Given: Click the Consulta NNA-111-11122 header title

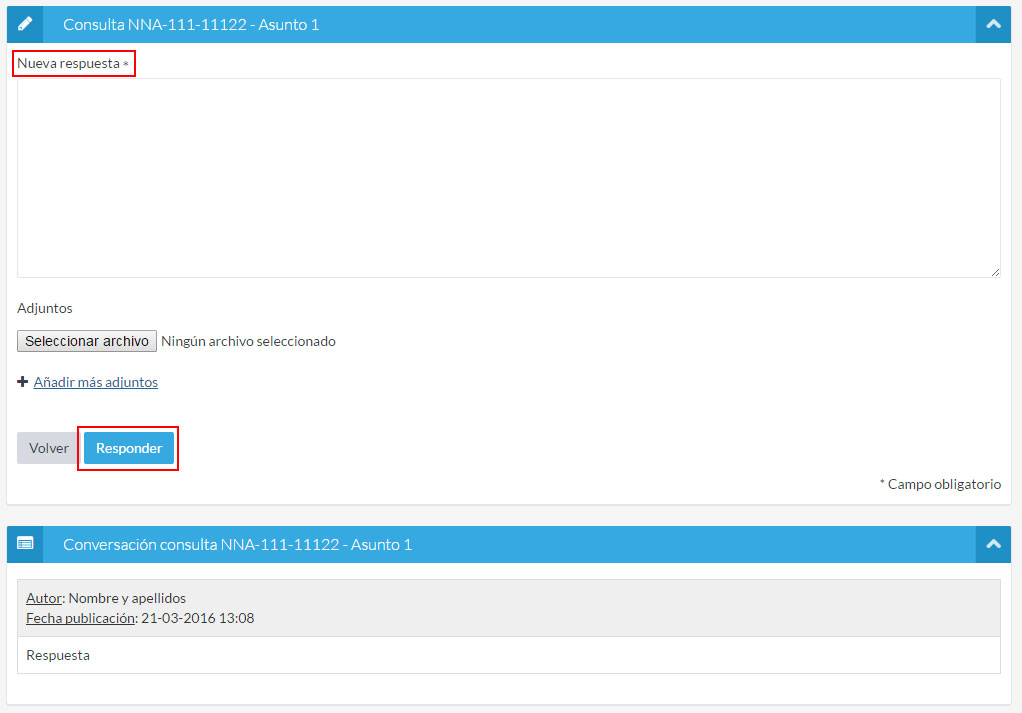Looking at the screenshot, I should pyautogui.click(x=191, y=24).
